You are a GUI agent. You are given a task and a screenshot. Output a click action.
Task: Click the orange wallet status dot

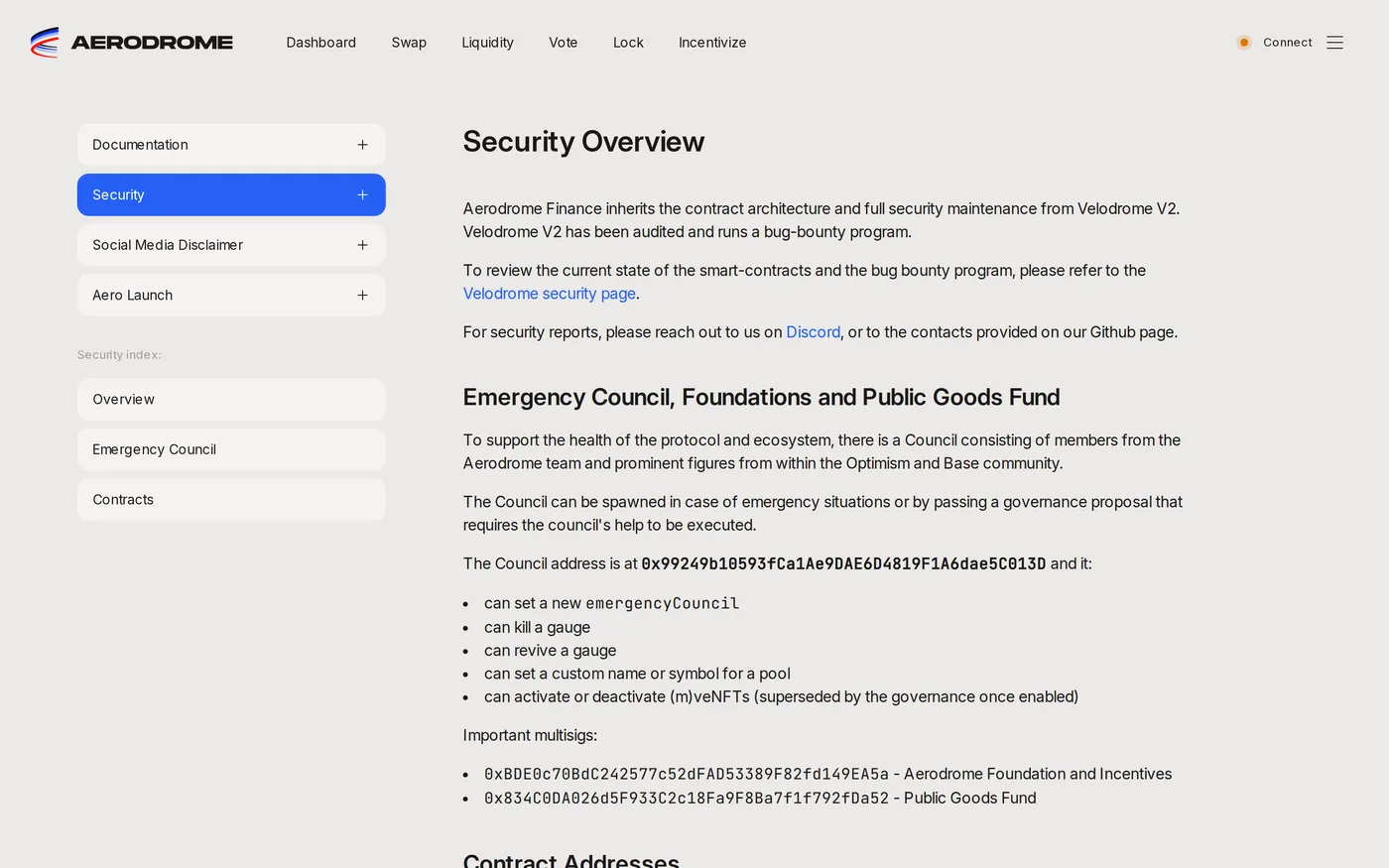(x=1243, y=43)
